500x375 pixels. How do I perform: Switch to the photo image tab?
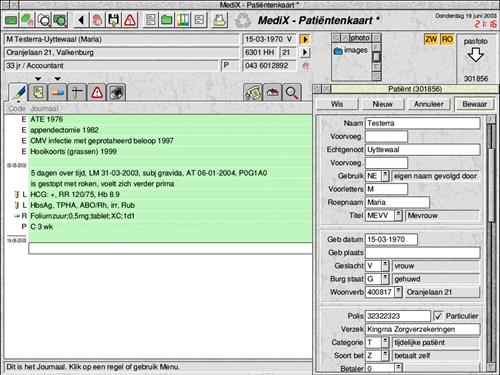point(116,92)
